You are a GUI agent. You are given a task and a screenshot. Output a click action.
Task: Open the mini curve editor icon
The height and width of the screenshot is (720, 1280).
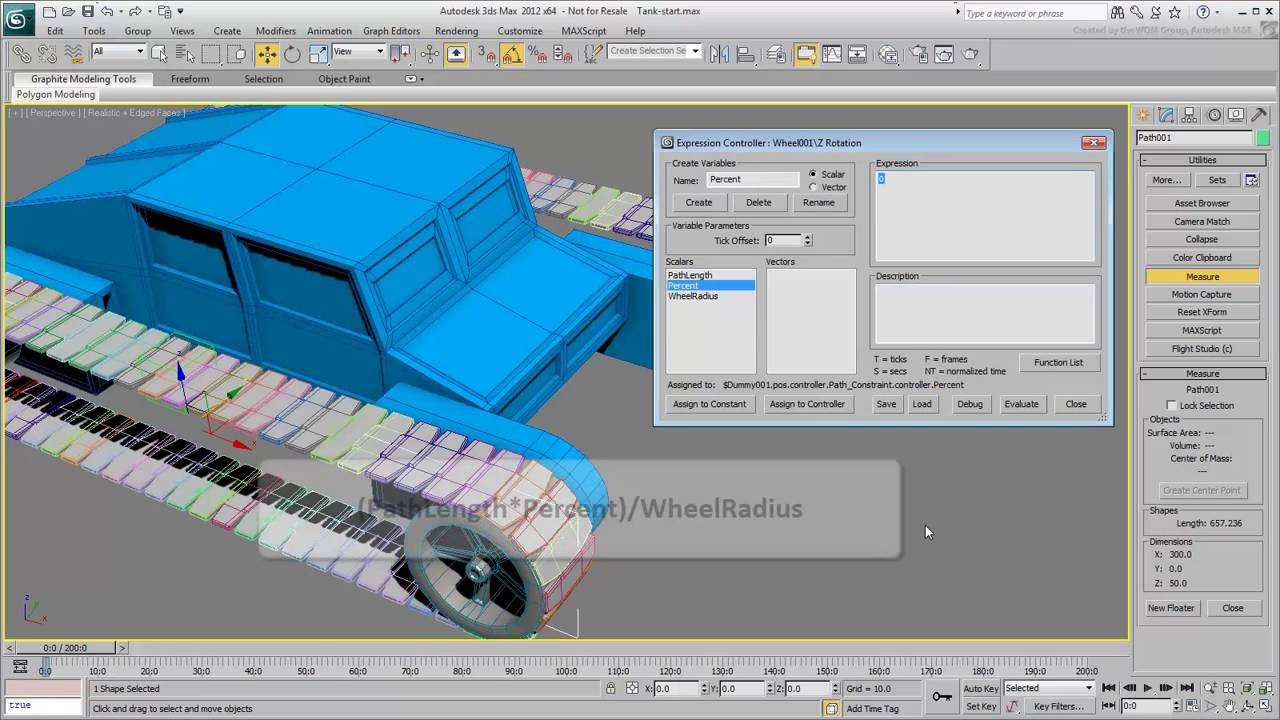click(19, 668)
